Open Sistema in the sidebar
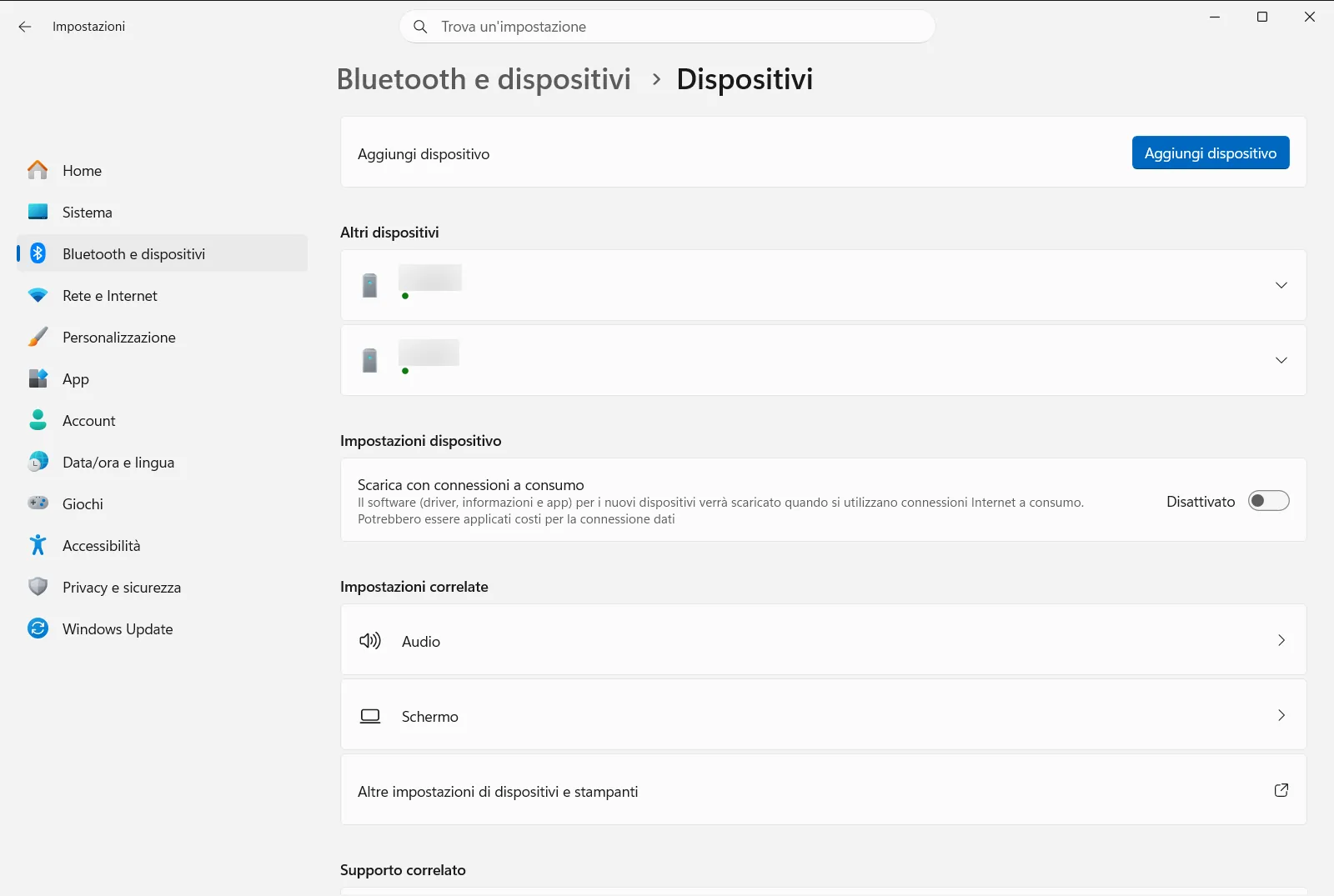 163,212
